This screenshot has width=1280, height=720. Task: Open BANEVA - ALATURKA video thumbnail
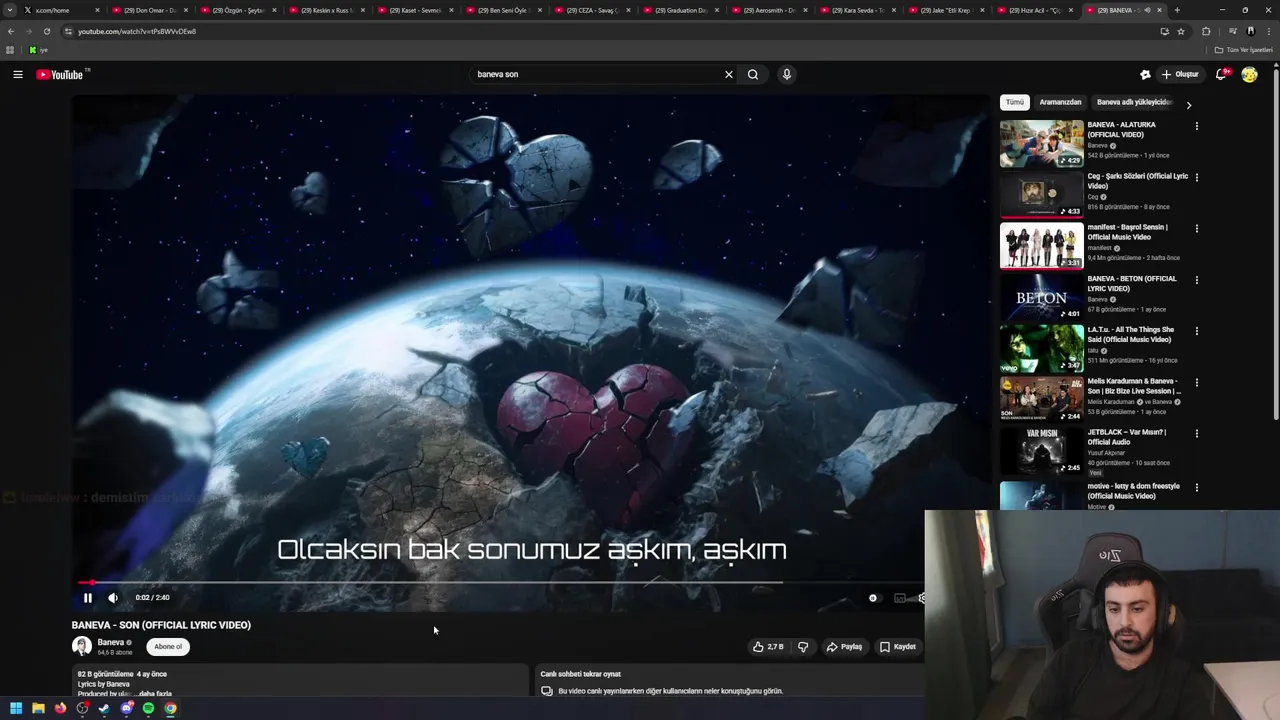pyautogui.click(x=1041, y=144)
